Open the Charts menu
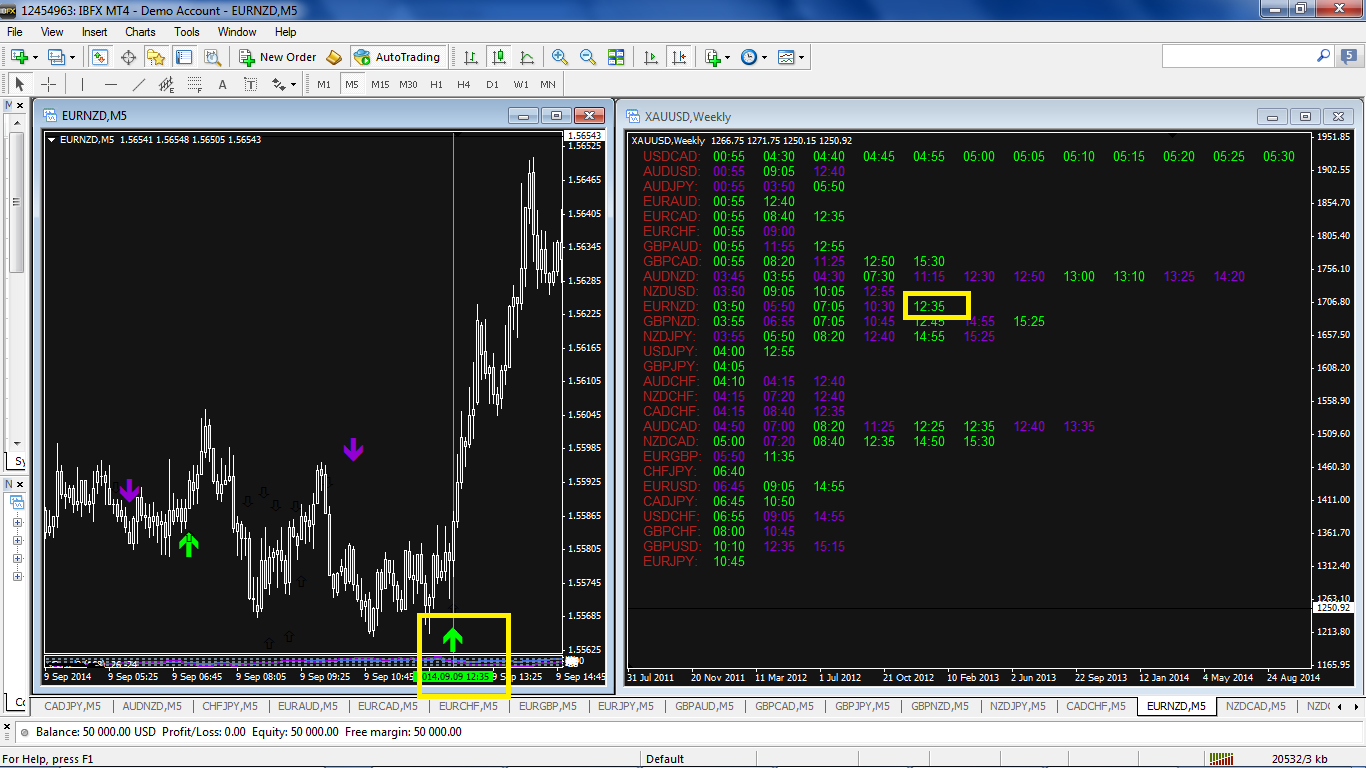The width and height of the screenshot is (1366, 768). 140,32
